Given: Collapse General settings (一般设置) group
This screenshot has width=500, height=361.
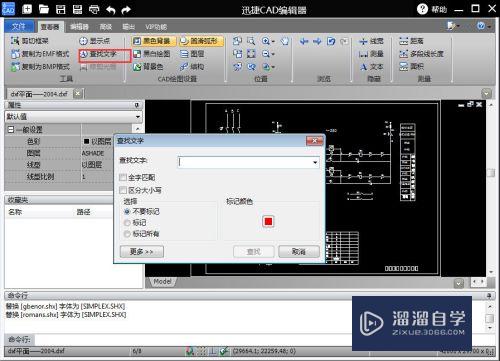Looking at the screenshot, I should point(11,129).
